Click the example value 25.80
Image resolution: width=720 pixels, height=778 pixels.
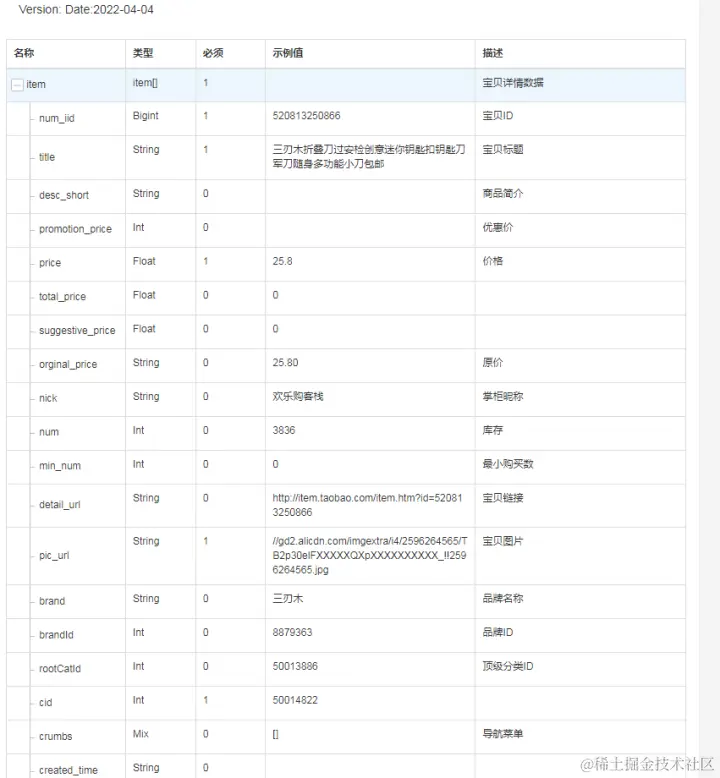tap(285, 362)
